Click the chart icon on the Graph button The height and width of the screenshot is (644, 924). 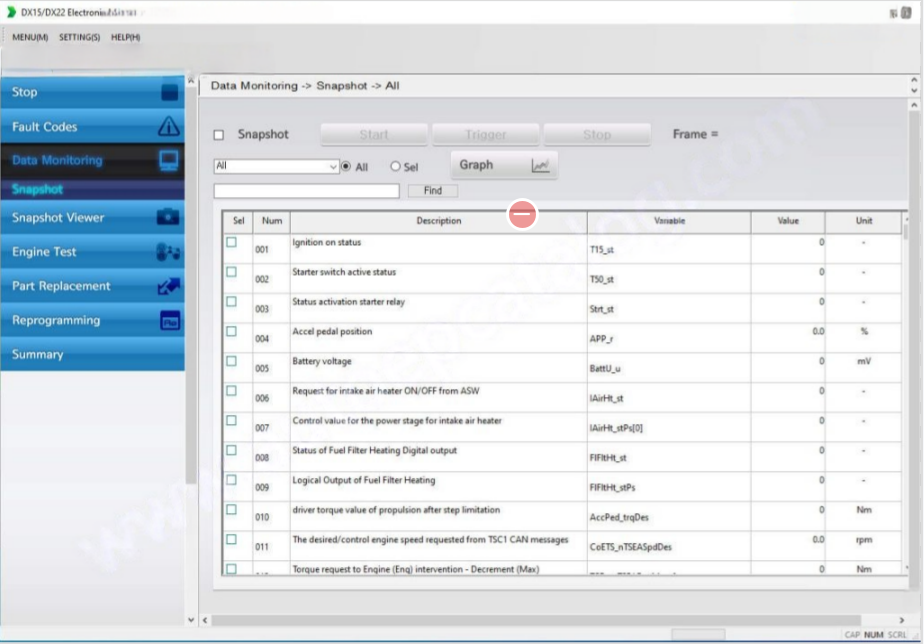pyautogui.click(x=540, y=166)
